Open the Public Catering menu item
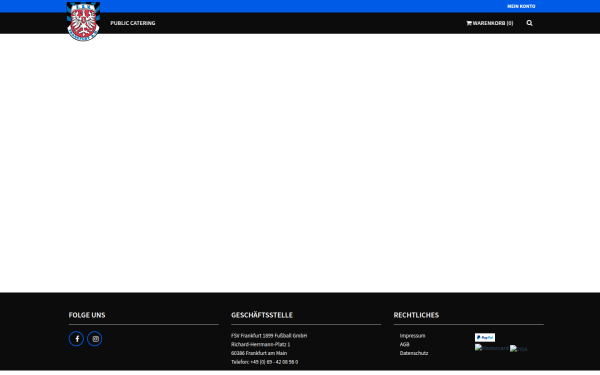 pos(133,23)
